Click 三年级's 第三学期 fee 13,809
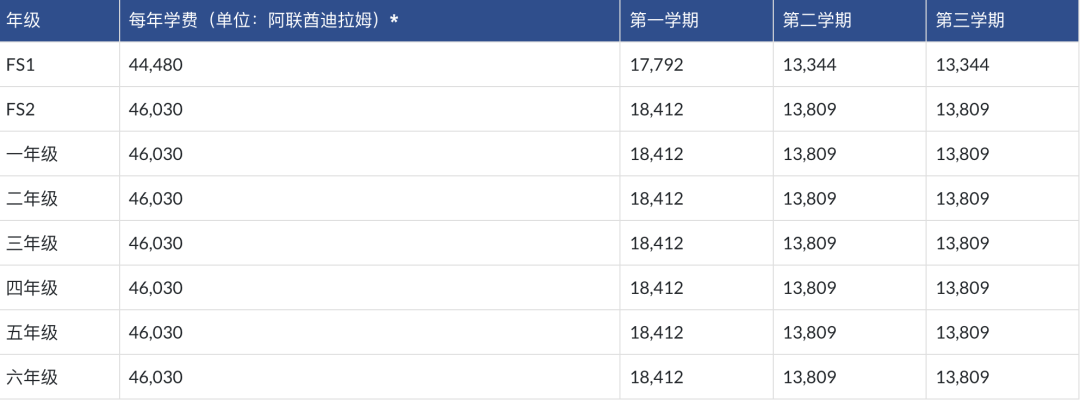This screenshot has width=1080, height=405. [x=962, y=243]
